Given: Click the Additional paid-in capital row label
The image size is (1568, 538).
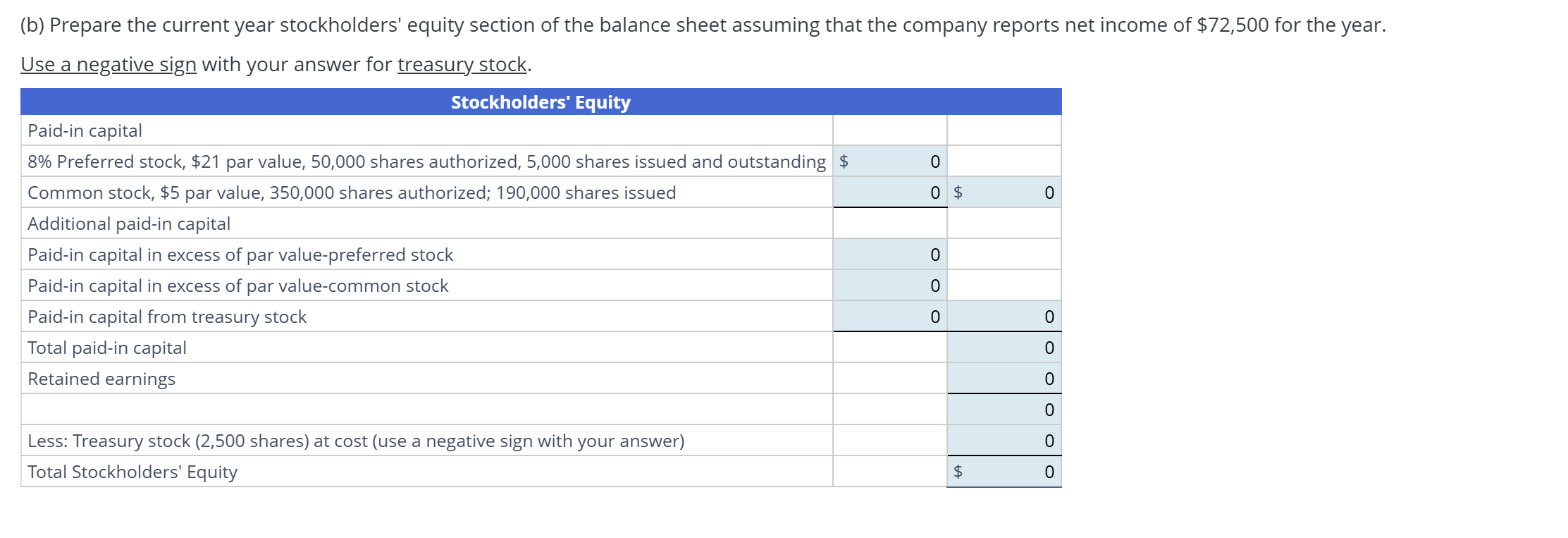Looking at the screenshot, I should point(129,224).
